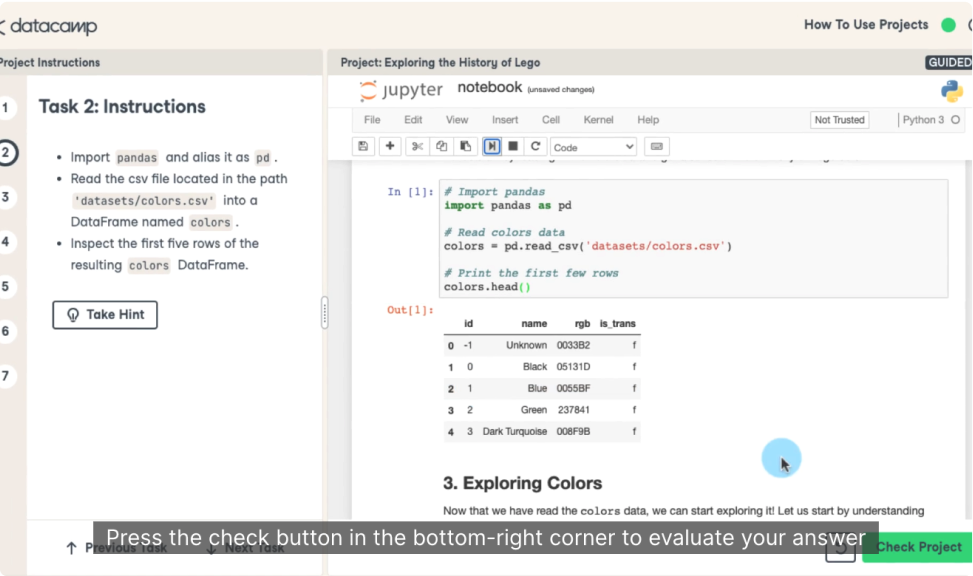Image resolution: width=973 pixels, height=576 pixels.
Task: Select task 5 in the task list
Action: [9, 285]
